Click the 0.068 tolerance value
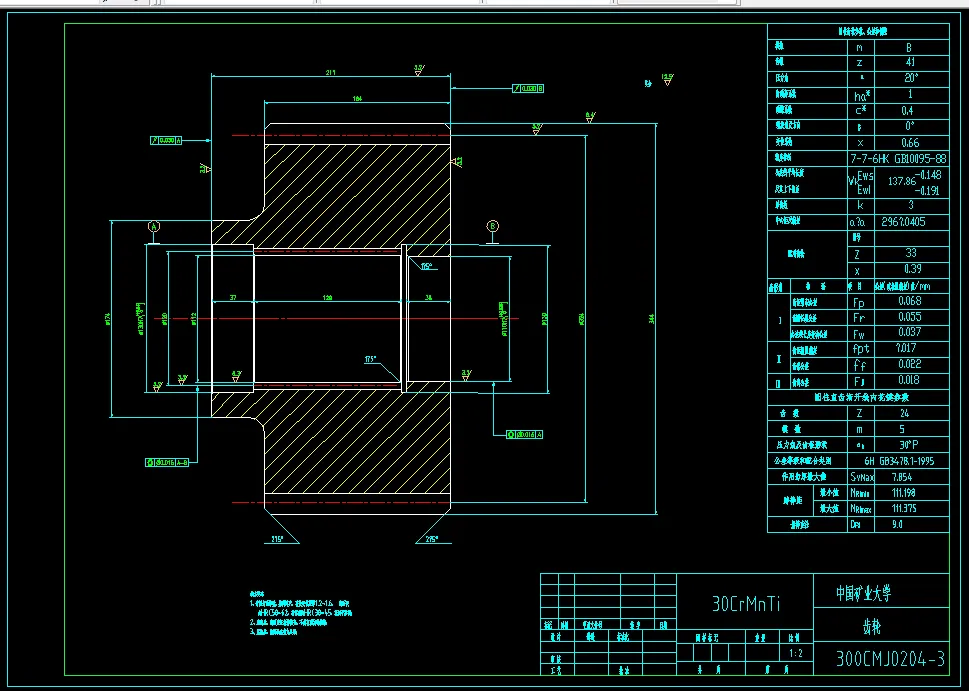Image resolution: width=969 pixels, height=691 pixels. click(910, 301)
